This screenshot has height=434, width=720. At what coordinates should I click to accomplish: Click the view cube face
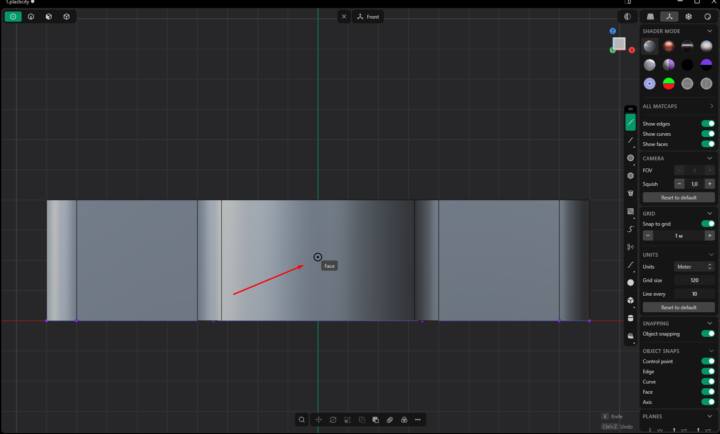click(x=619, y=44)
